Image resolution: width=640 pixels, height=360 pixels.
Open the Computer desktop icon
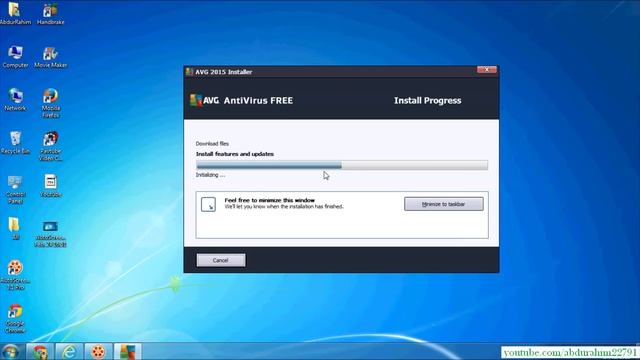click(15, 57)
